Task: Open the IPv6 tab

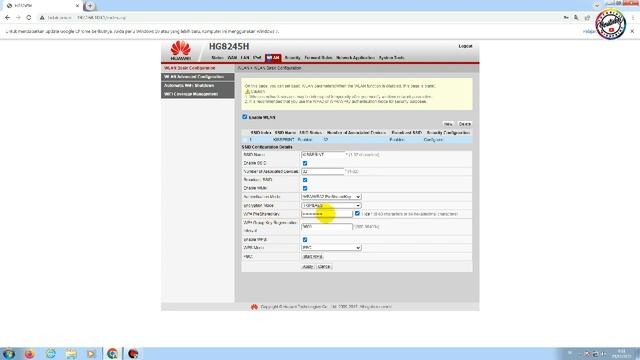Action: coord(257,58)
